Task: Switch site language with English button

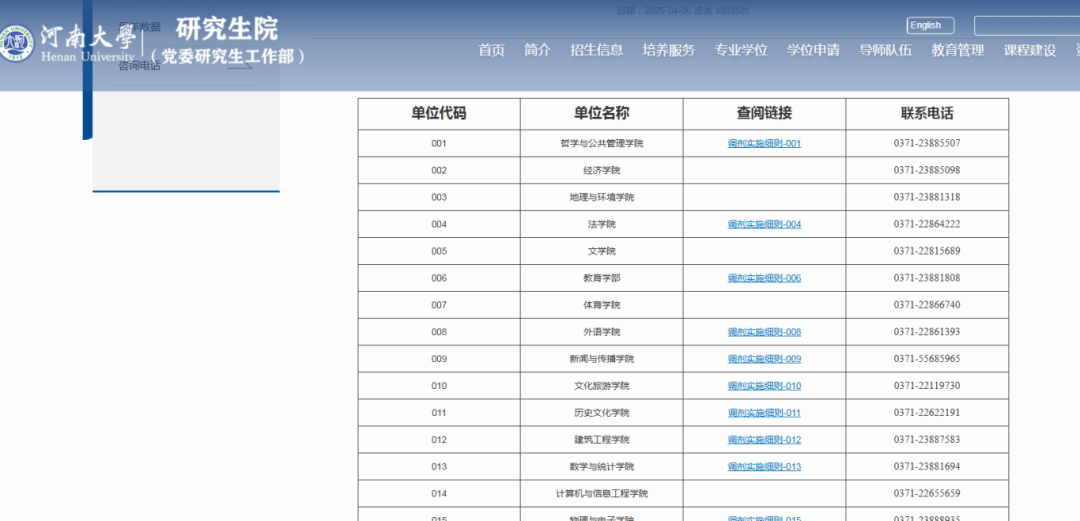Action: coord(930,26)
